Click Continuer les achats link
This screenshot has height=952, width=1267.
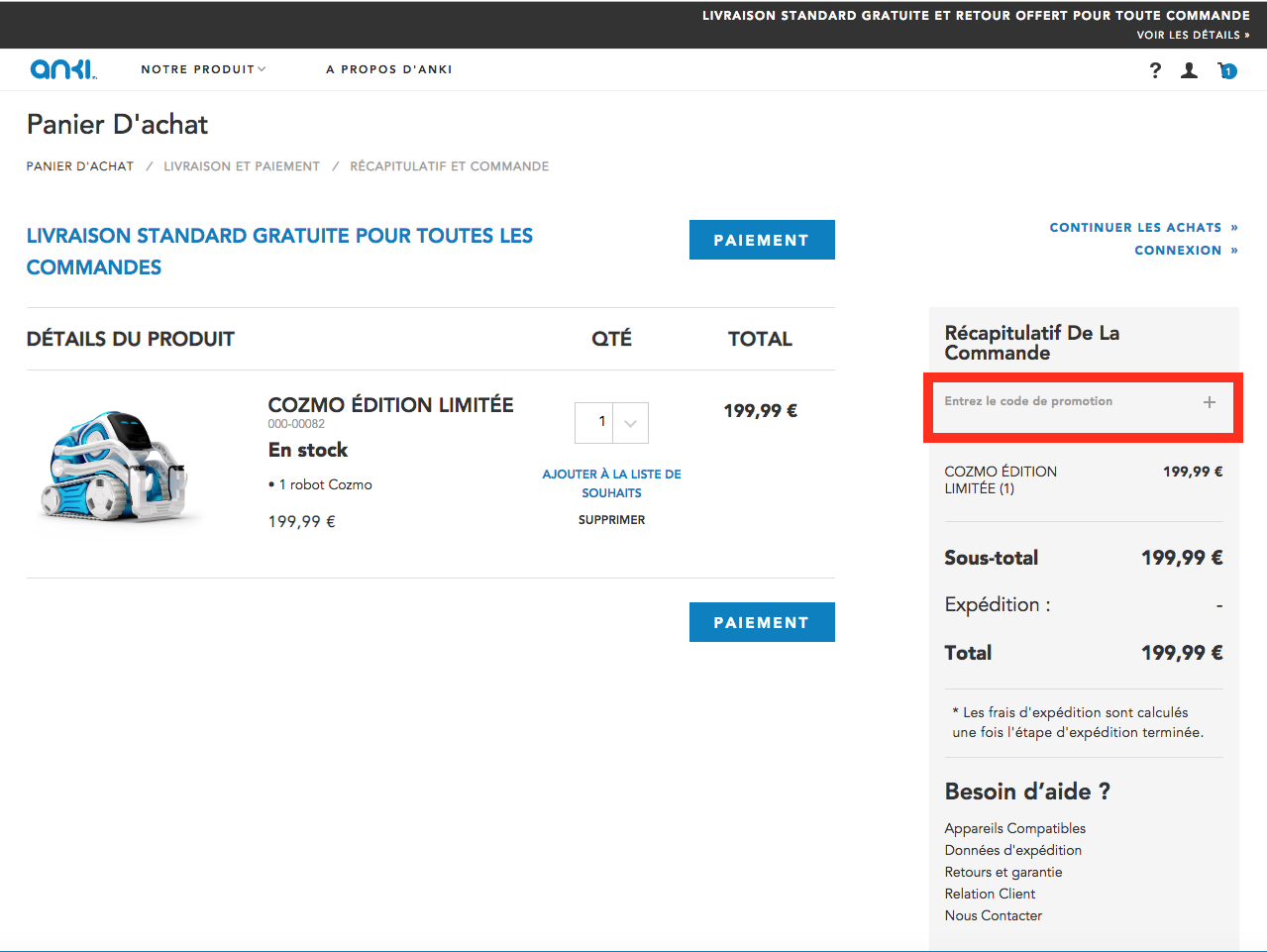click(x=1144, y=228)
